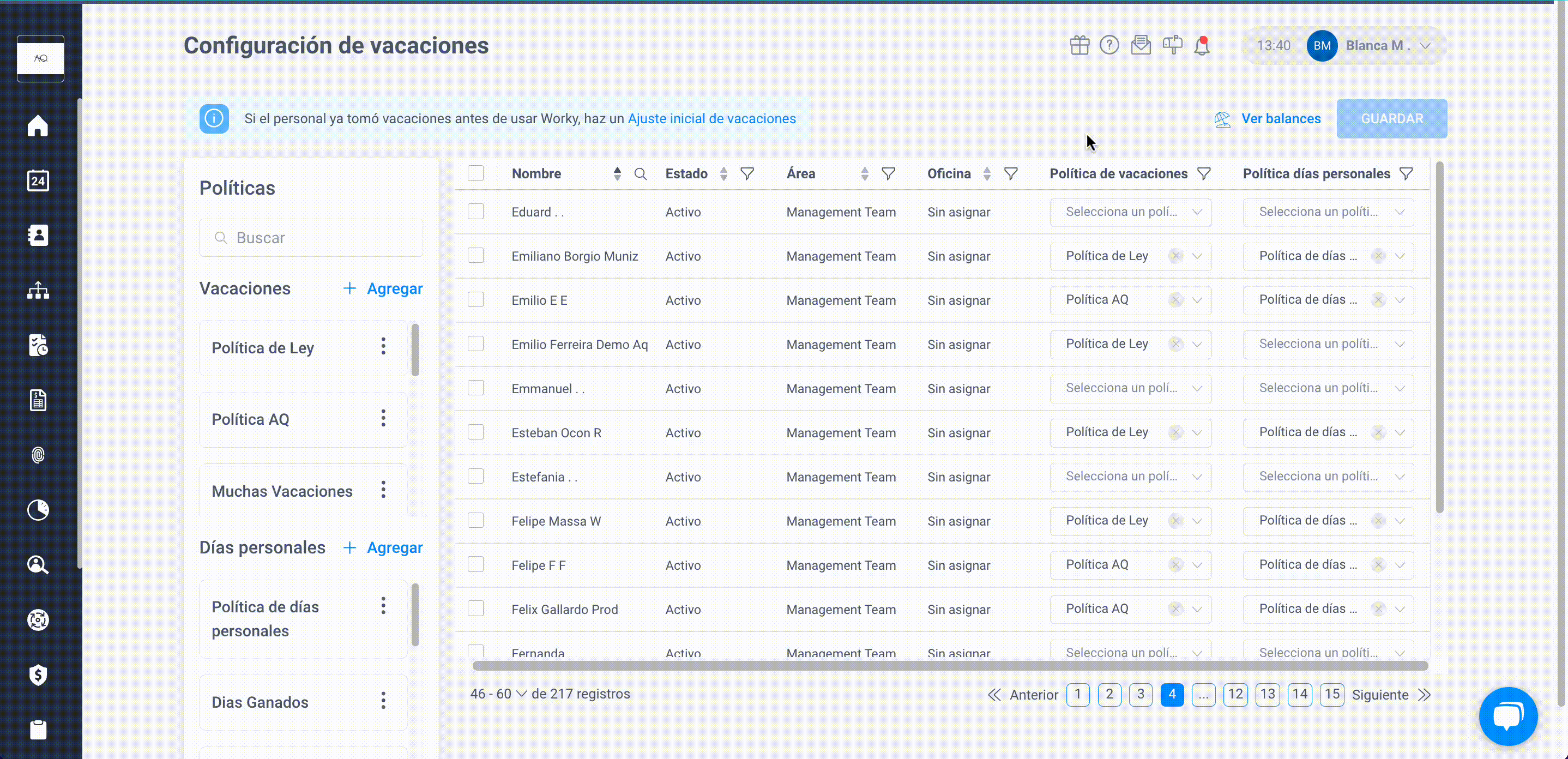This screenshot has width=1568, height=759.
Task: Open personal days dropdown for Emilio Ferreira
Action: tap(1328, 344)
